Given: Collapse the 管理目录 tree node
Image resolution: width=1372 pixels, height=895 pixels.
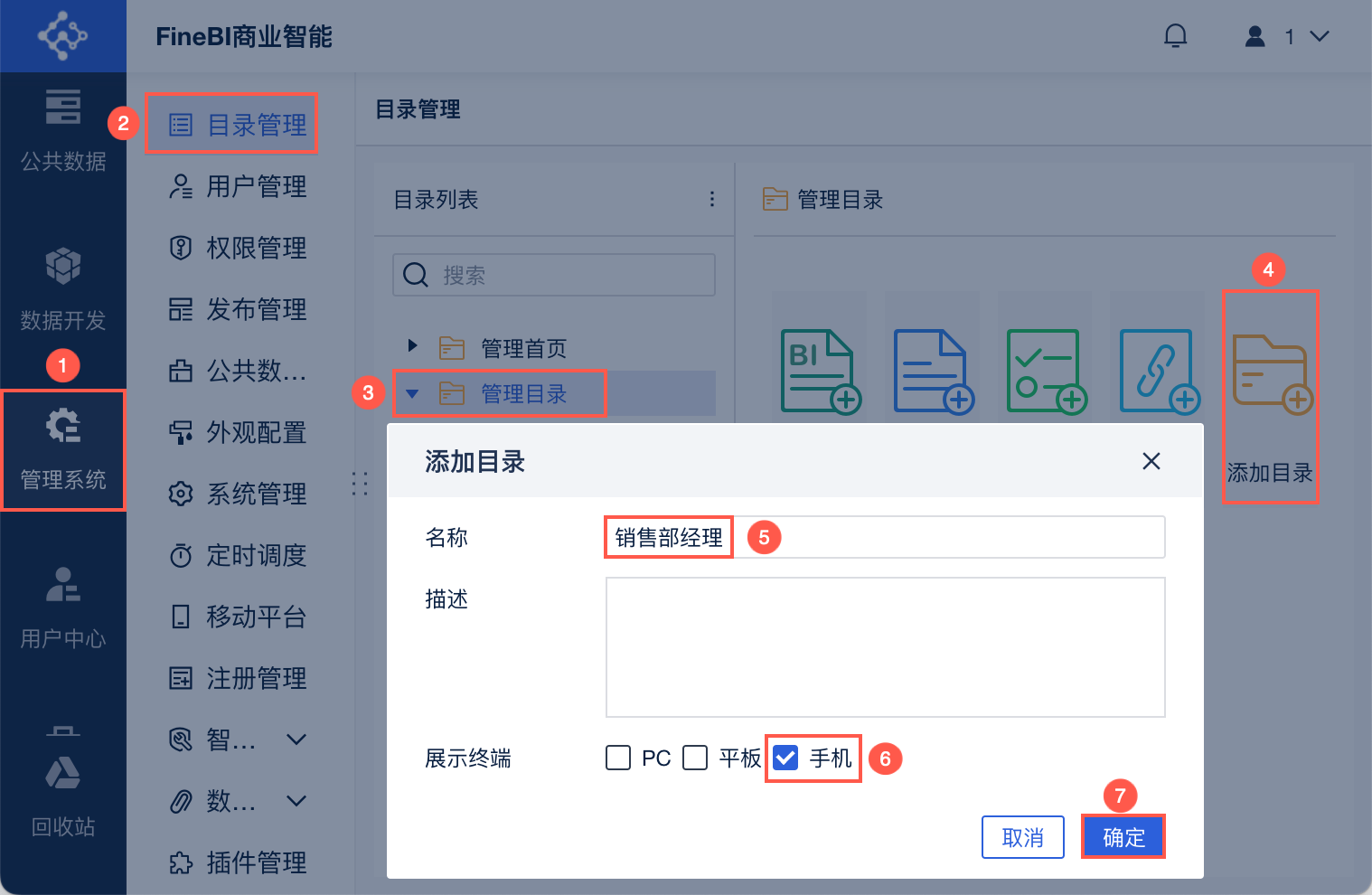Looking at the screenshot, I should click(412, 393).
